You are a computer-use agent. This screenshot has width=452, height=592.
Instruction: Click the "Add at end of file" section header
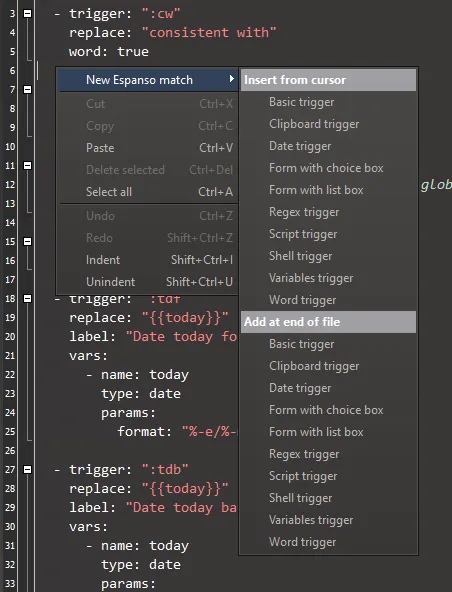pyautogui.click(x=328, y=322)
